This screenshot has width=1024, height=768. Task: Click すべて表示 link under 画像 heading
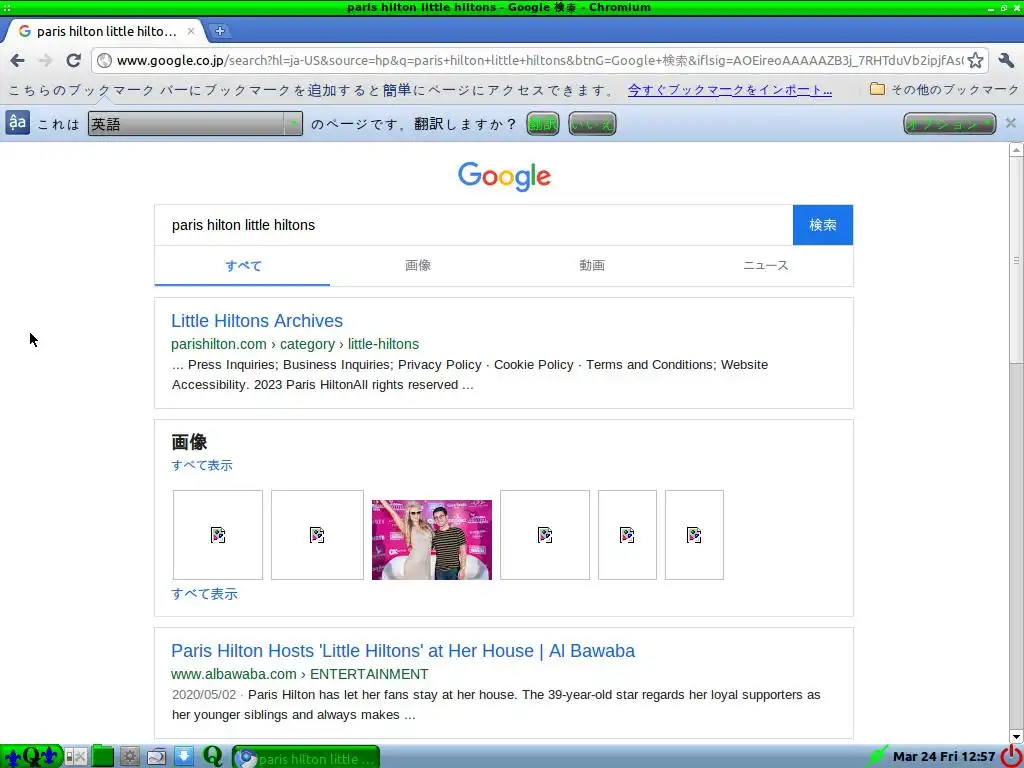point(202,465)
